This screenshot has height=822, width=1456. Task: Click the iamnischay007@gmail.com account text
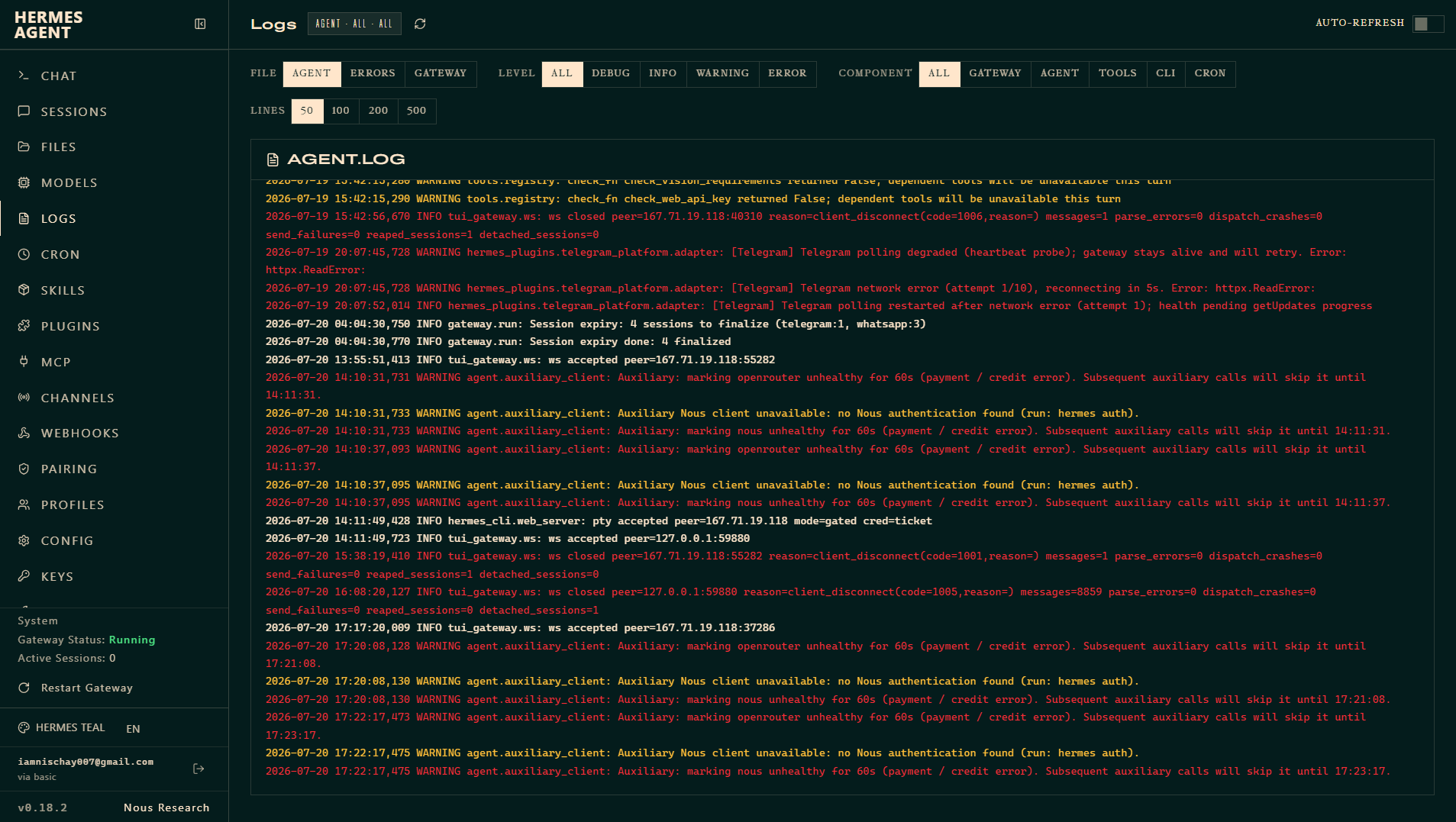[86, 762]
